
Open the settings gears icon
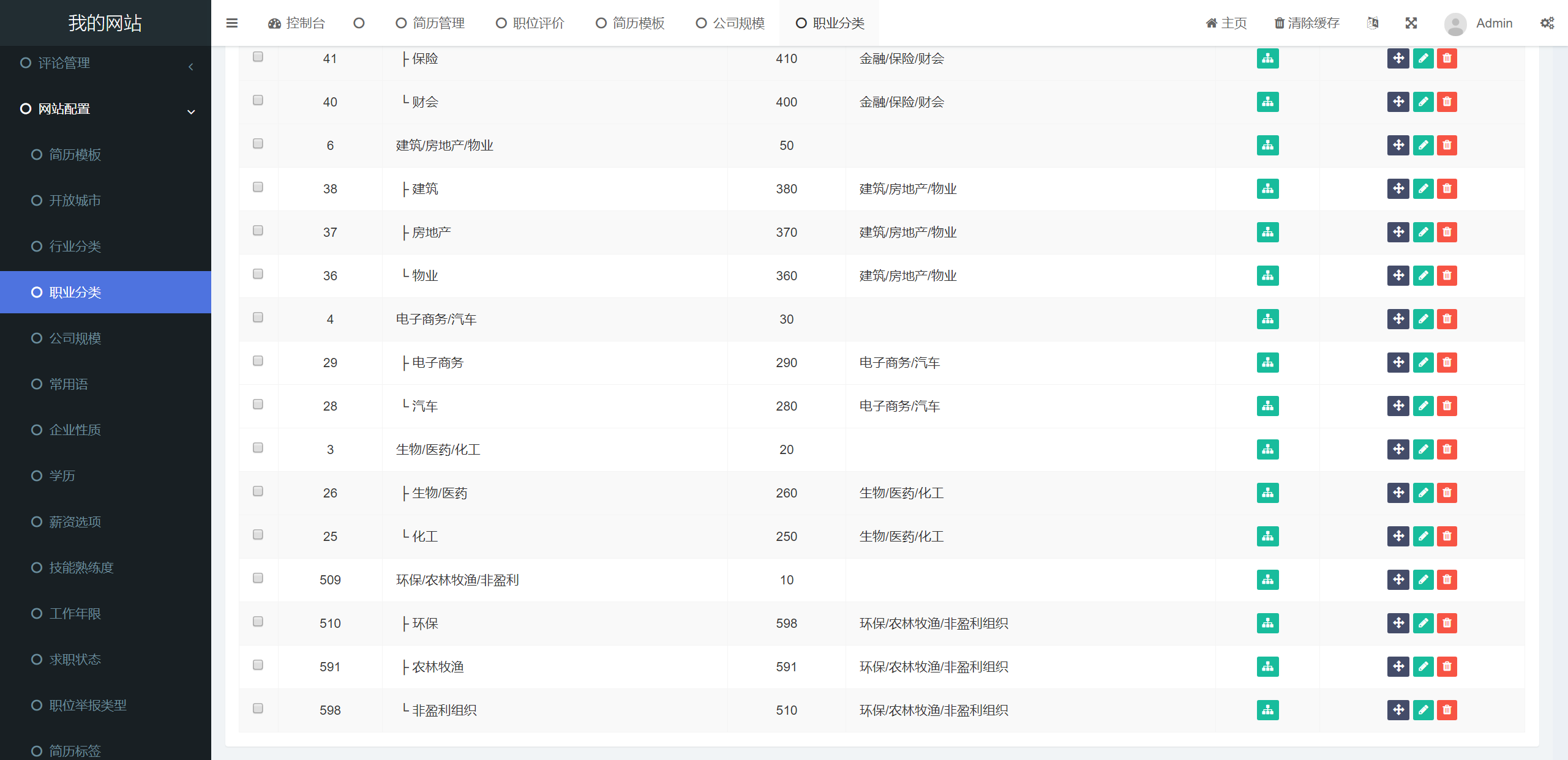(1547, 23)
